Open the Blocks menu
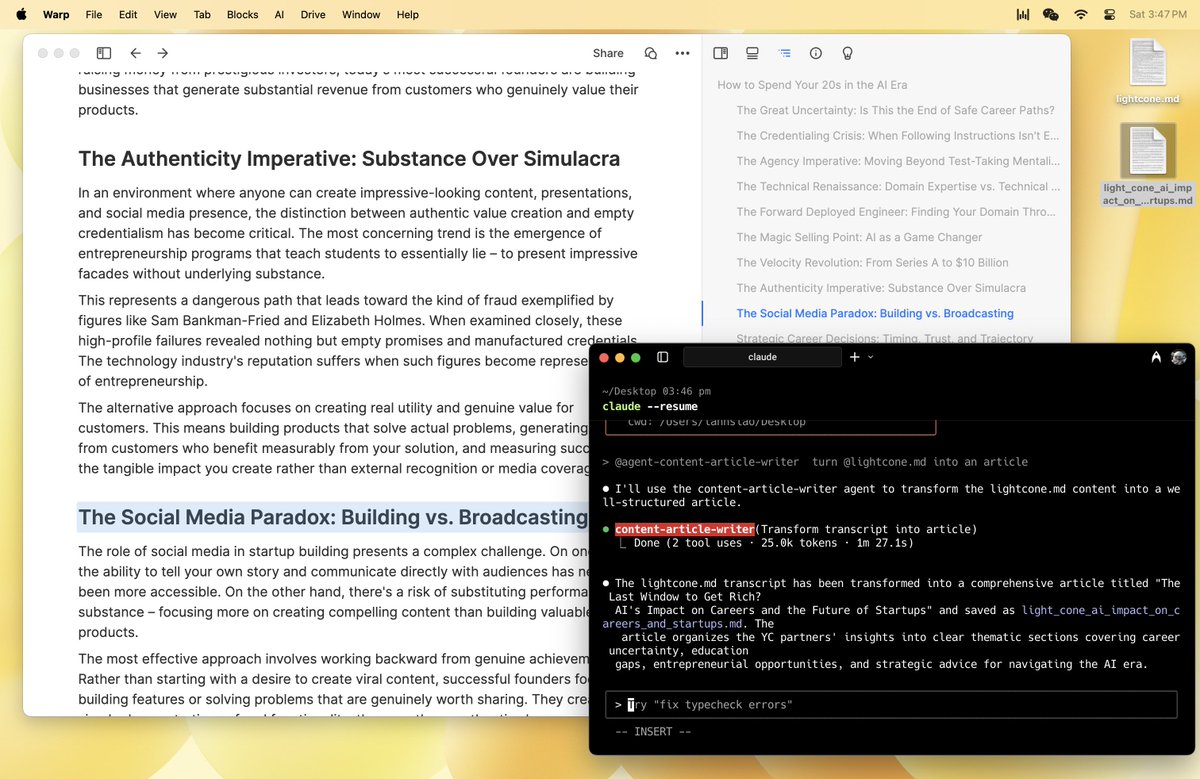Viewport: 1200px width, 779px height. pyautogui.click(x=242, y=14)
